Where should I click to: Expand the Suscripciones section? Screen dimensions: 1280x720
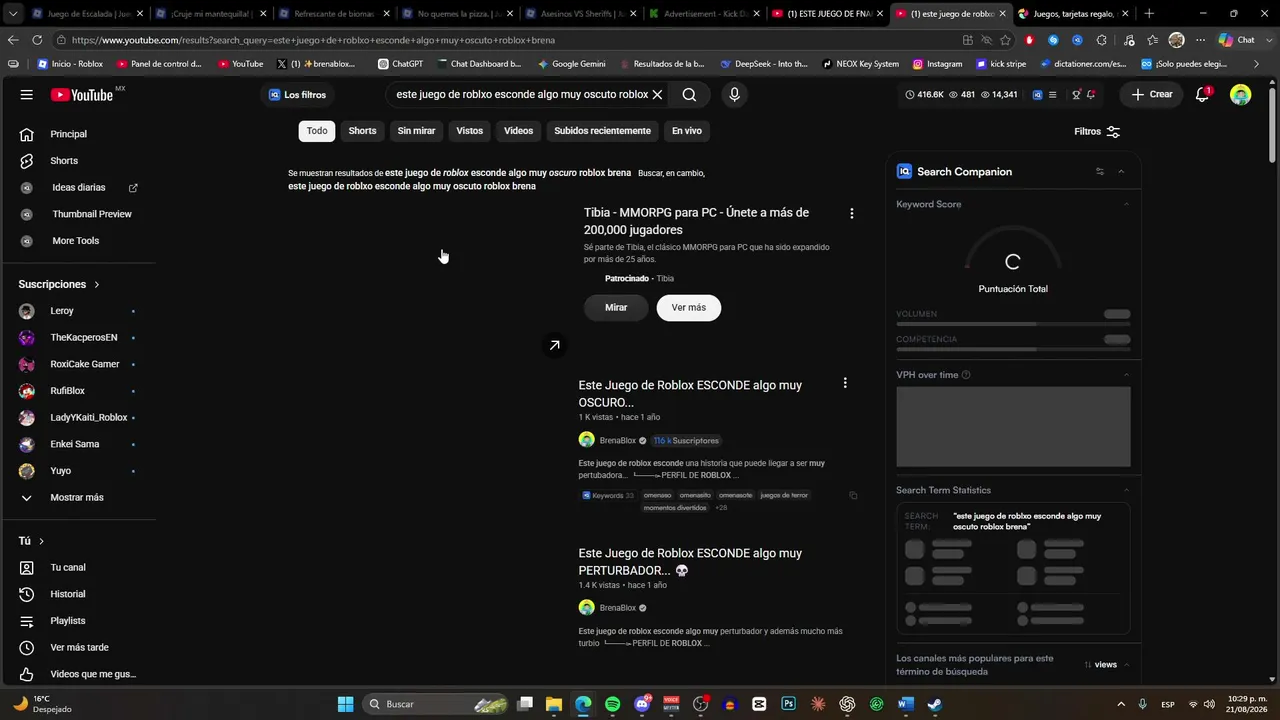click(59, 284)
